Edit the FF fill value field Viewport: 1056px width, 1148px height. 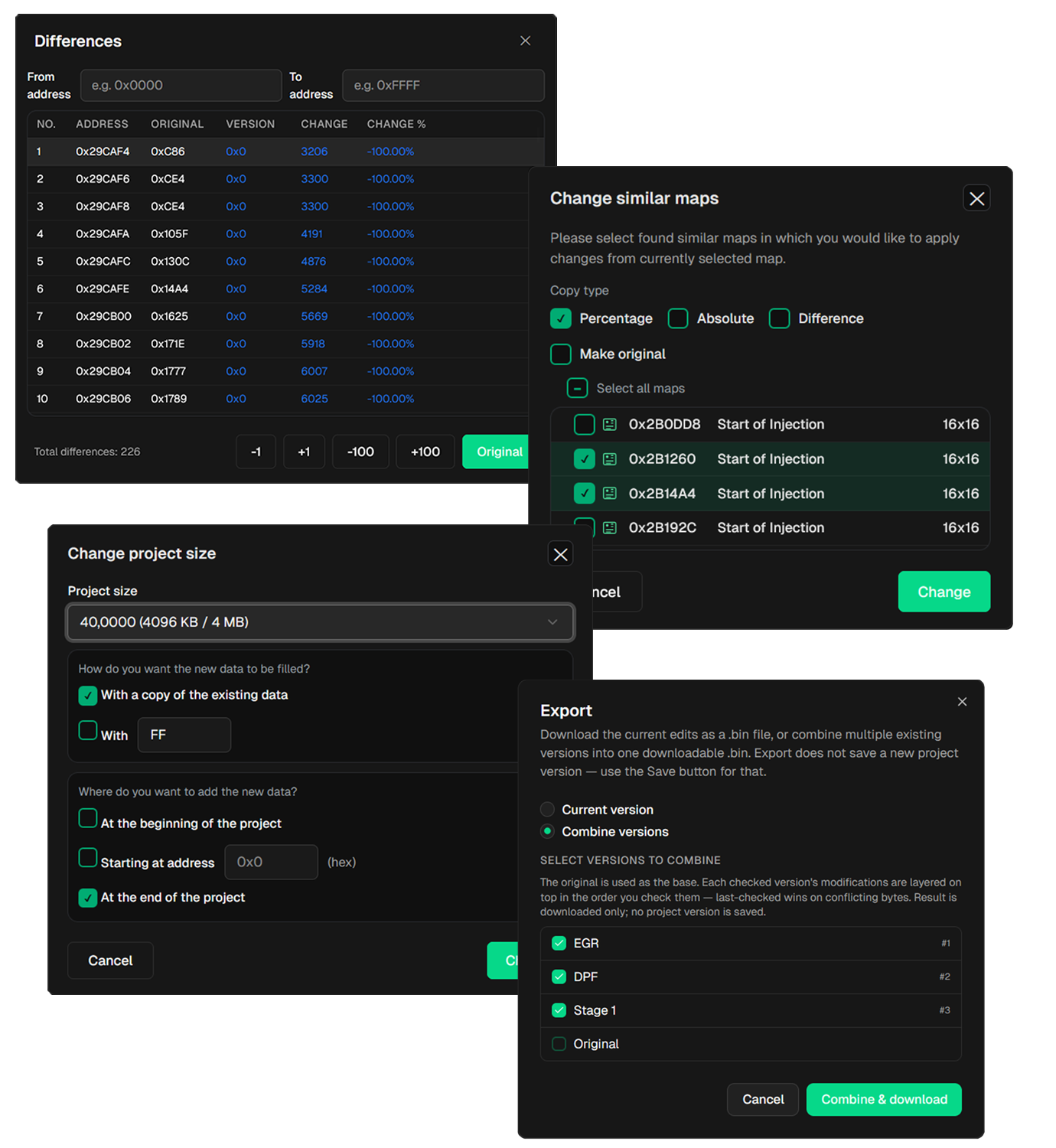(184, 735)
